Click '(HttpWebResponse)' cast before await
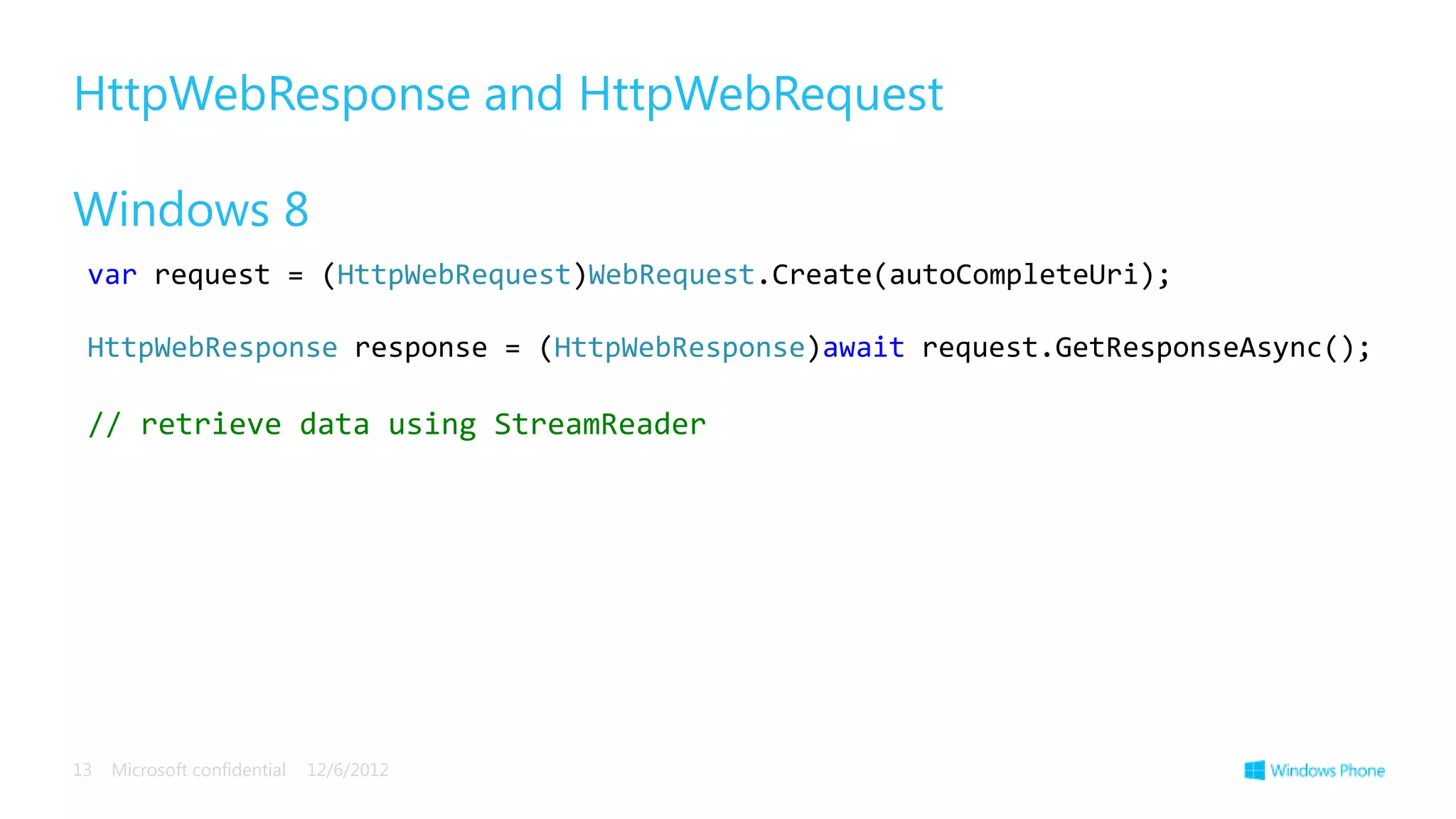The width and height of the screenshot is (1456, 819). click(680, 348)
